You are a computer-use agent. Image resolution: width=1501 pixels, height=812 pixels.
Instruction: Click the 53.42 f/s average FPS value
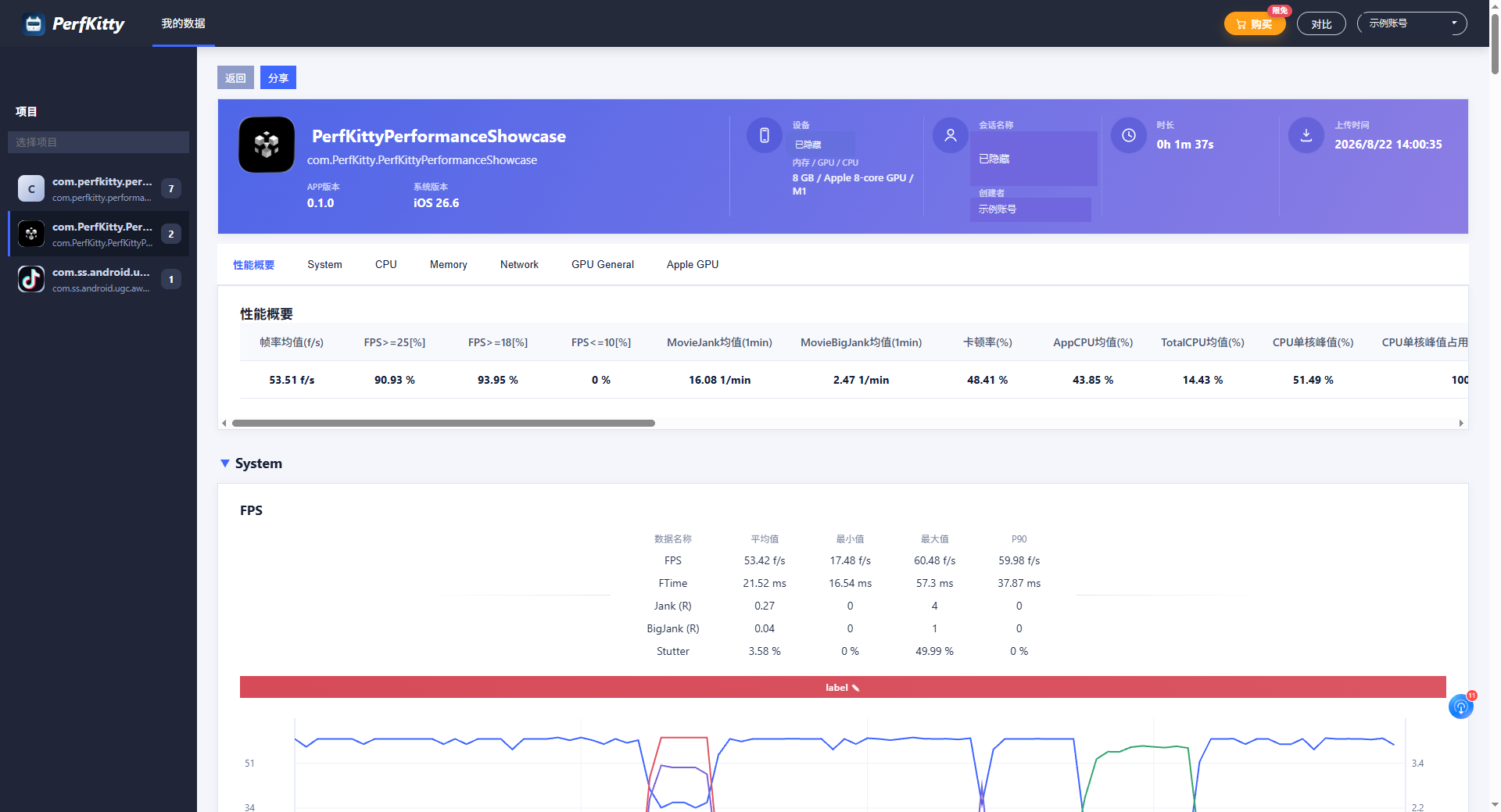[765, 560]
